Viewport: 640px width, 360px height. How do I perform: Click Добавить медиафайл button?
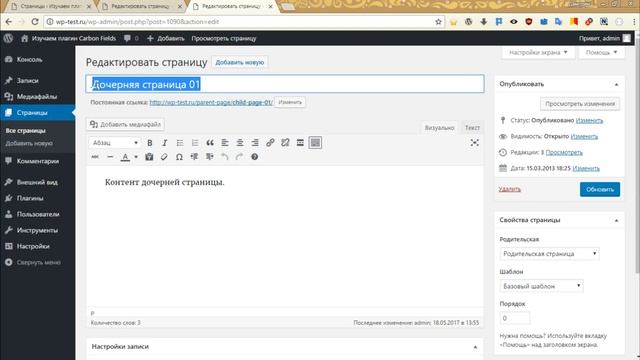pos(125,124)
